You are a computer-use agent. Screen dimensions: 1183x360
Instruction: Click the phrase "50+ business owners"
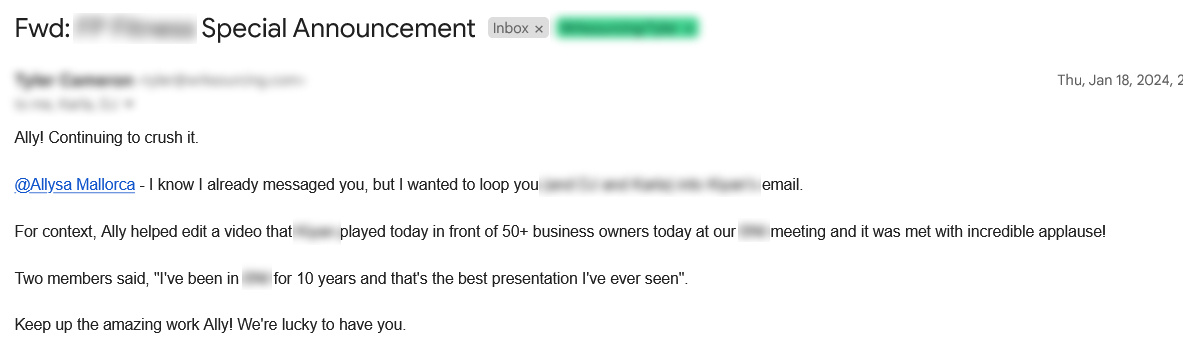[569, 232]
